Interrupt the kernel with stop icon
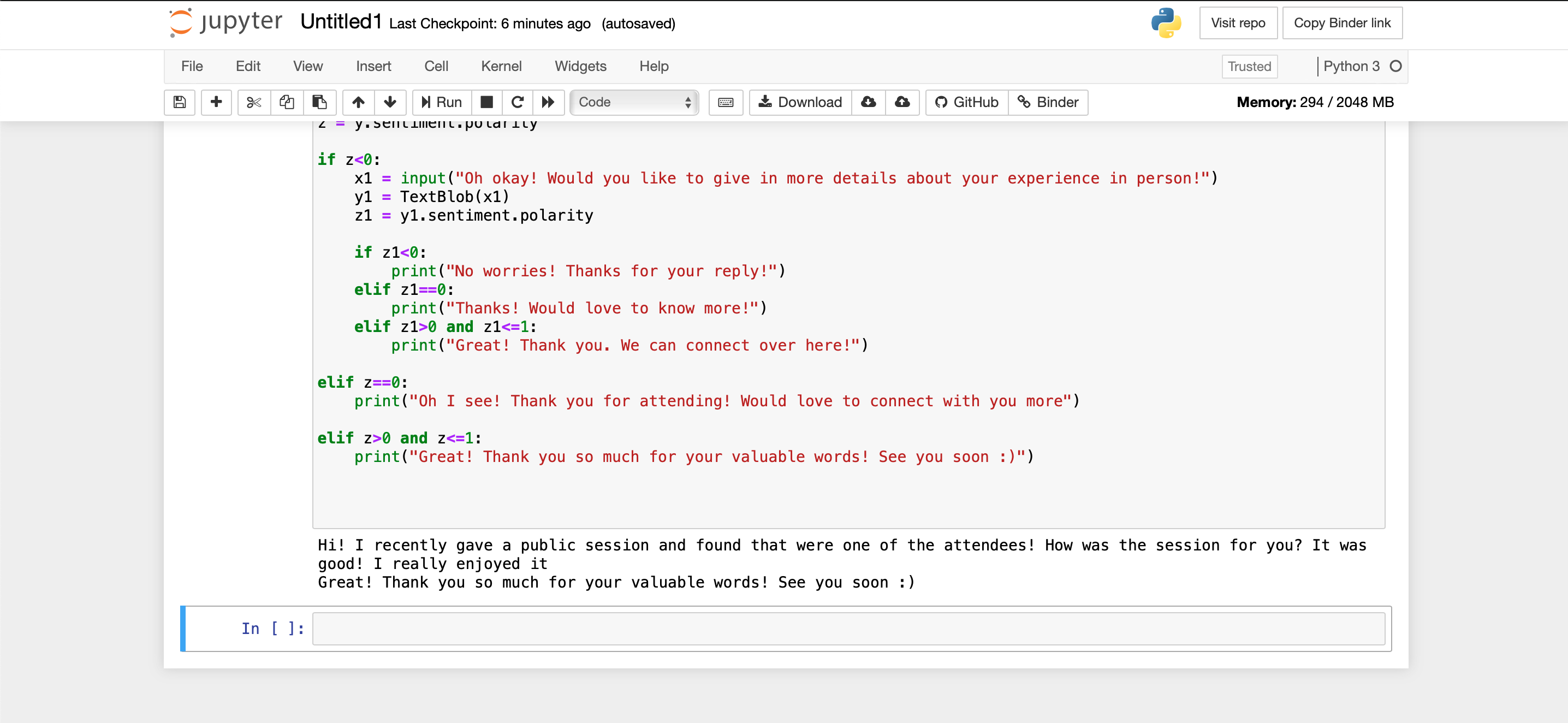The image size is (1568, 723). [x=486, y=102]
